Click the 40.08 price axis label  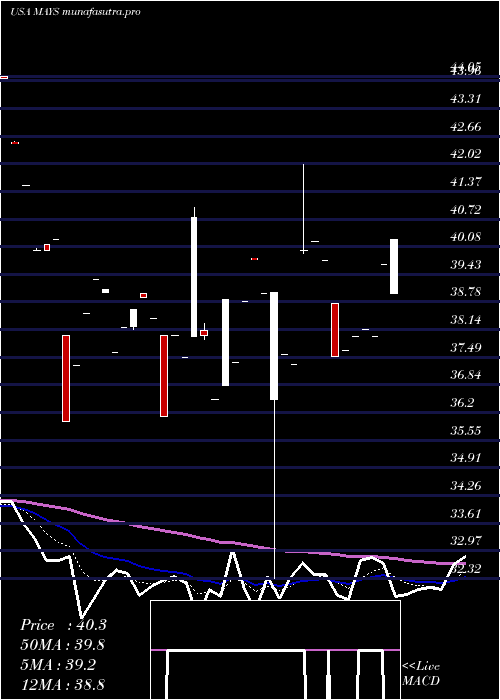tap(466, 237)
